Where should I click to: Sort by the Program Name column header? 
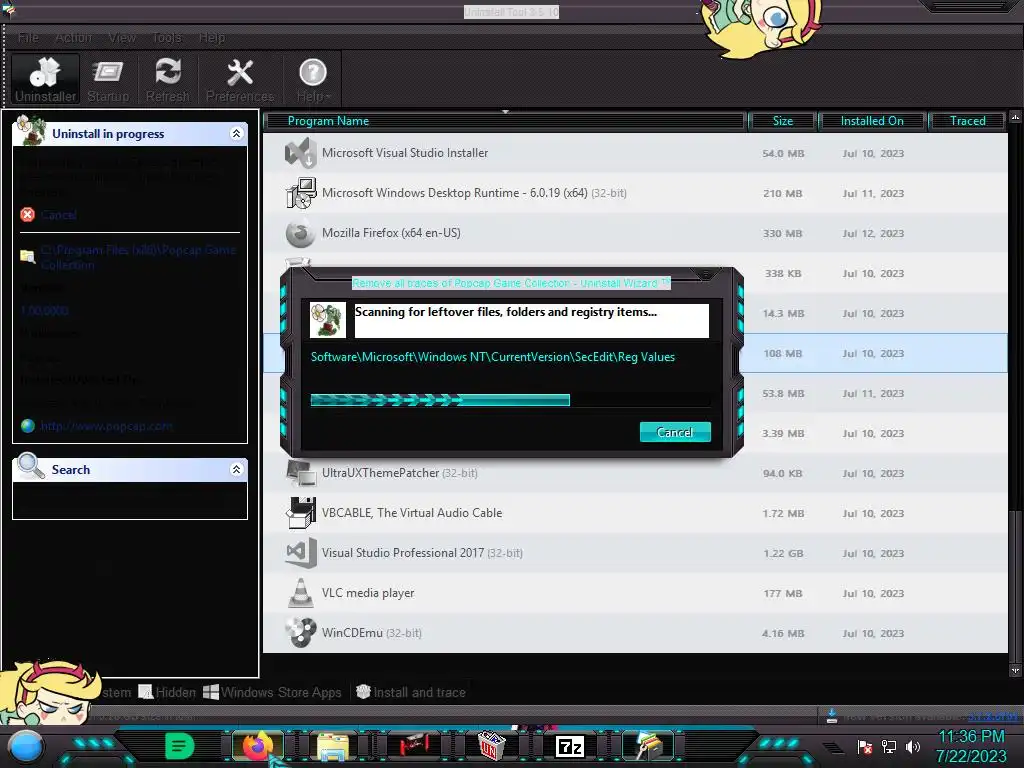click(x=504, y=121)
